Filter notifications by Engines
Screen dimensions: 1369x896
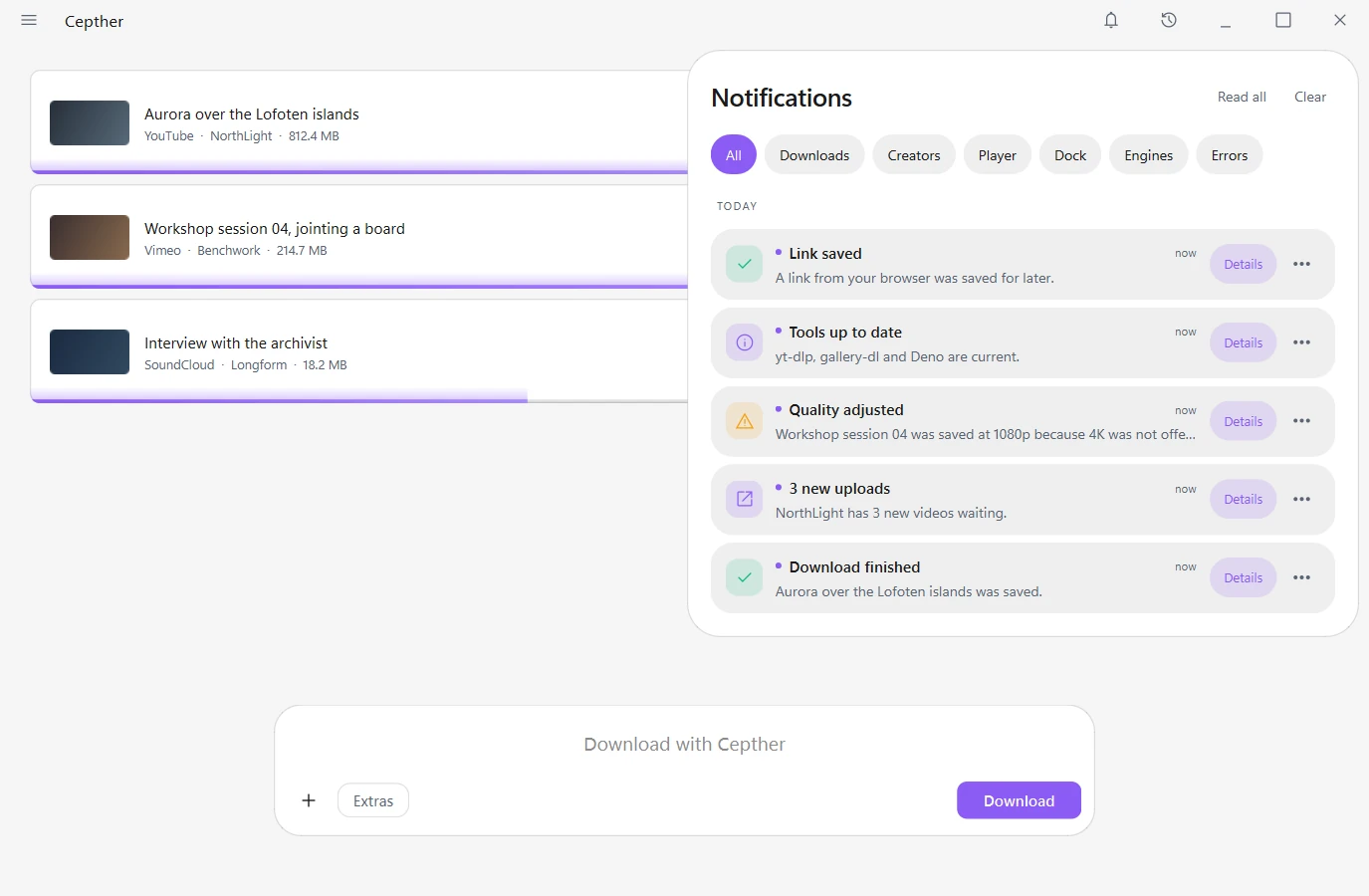click(1149, 155)
